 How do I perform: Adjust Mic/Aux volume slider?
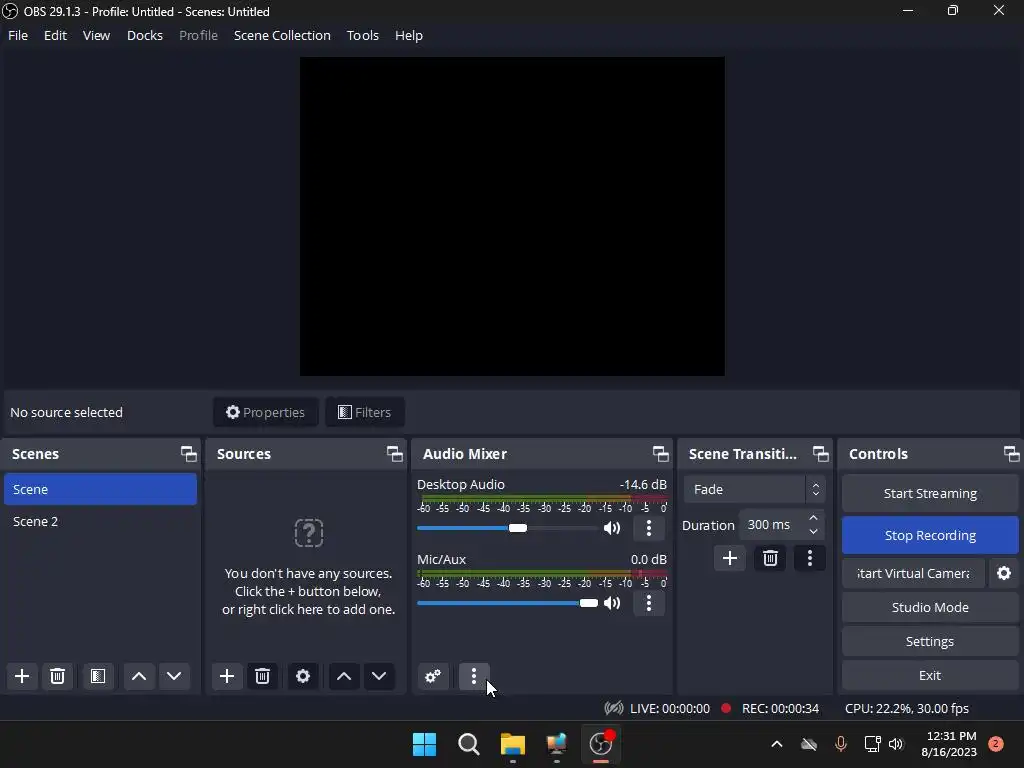pyautogui.click(x=588, y=603)
